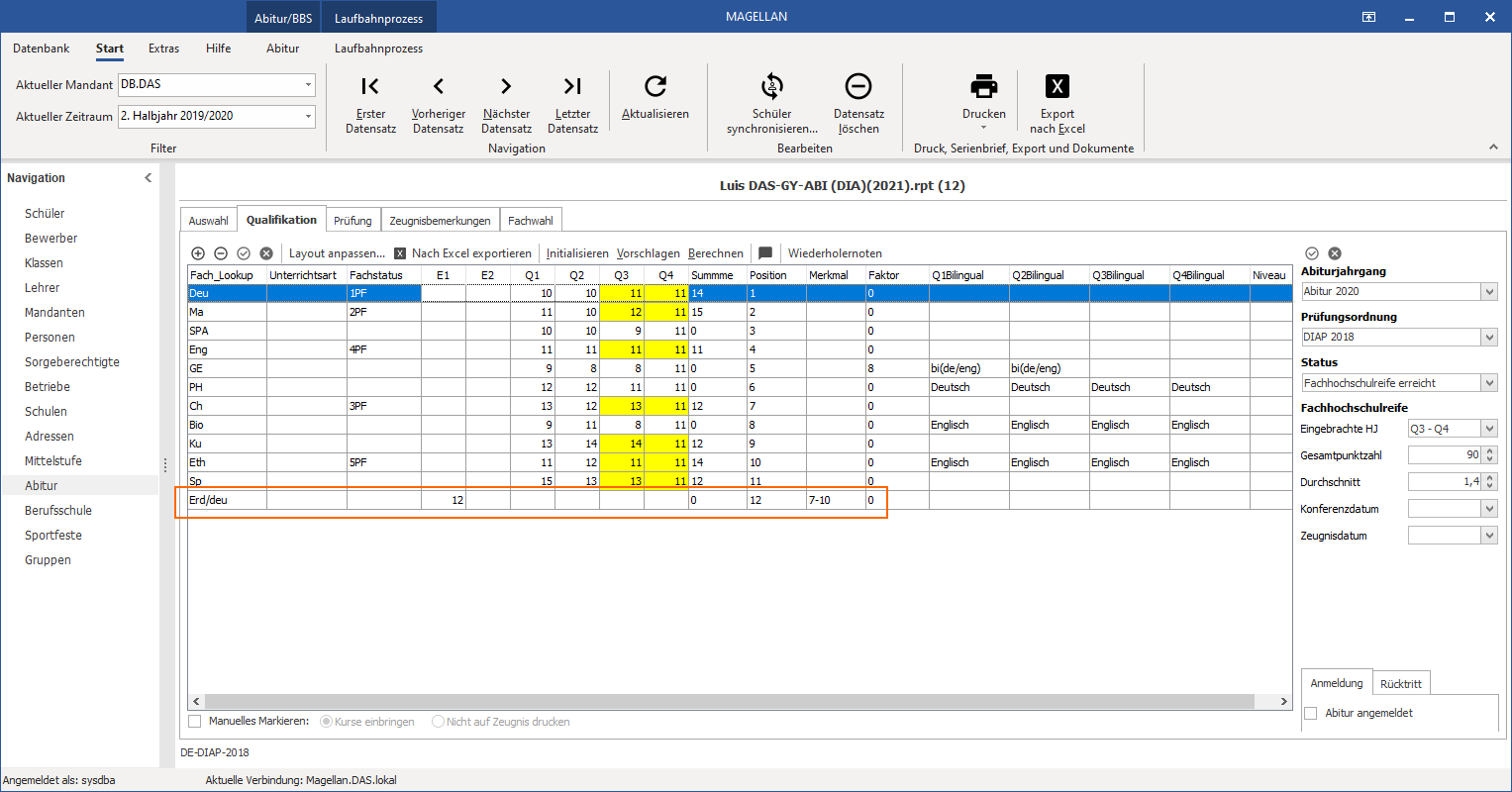Select Kurse einbringen radio option
Screen dimensions: 1512x792
[x=326, y=722]
